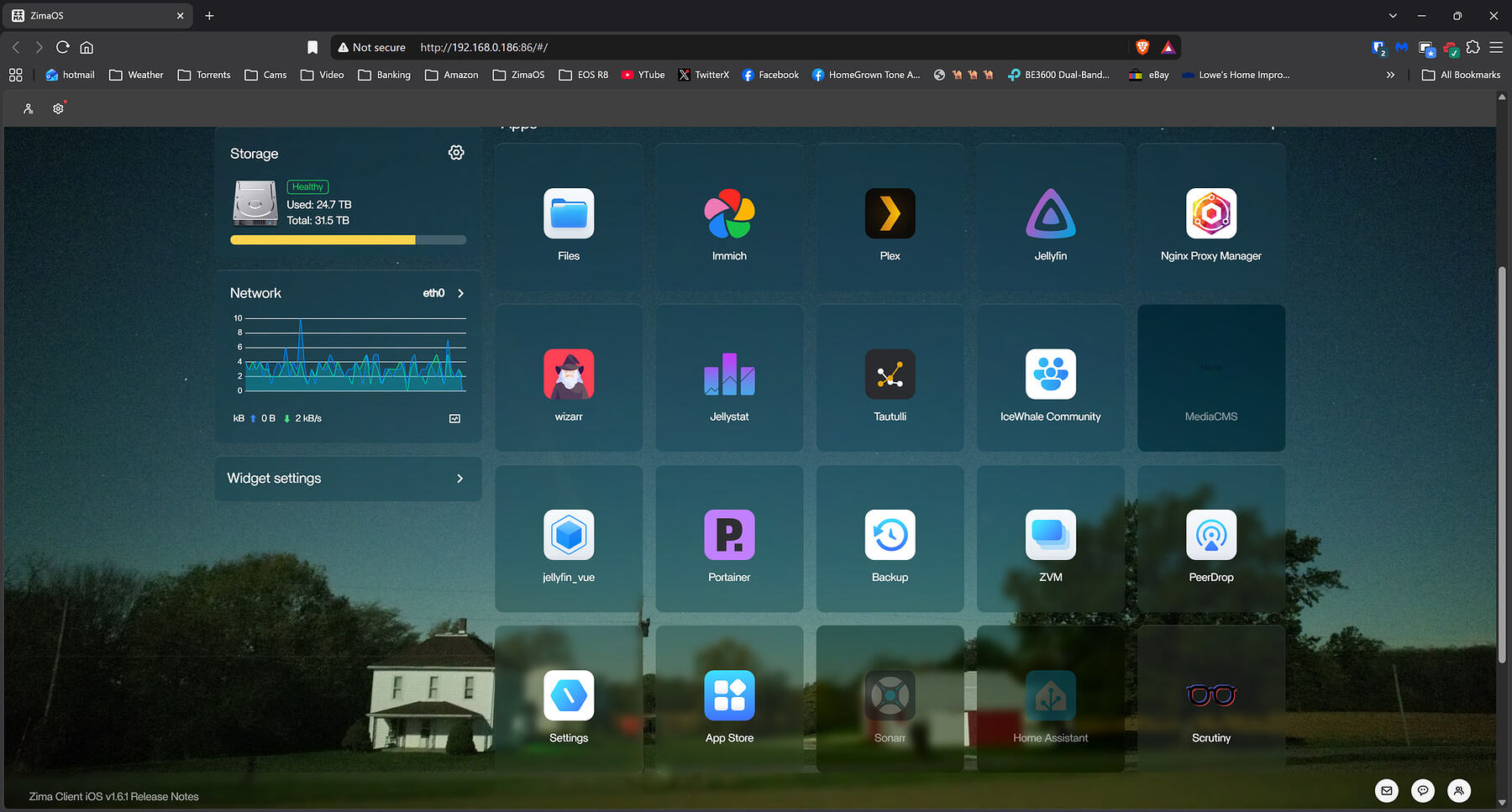This screenshot has width=1512, height=812.
Task: Open the account icon in the top bar
Action: (28, 108)
